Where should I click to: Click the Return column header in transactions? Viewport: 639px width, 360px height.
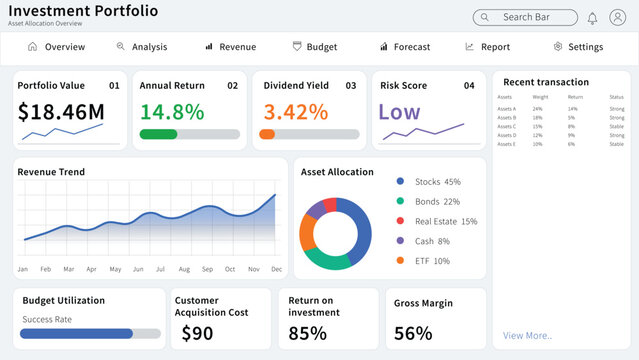click(575, 97)
